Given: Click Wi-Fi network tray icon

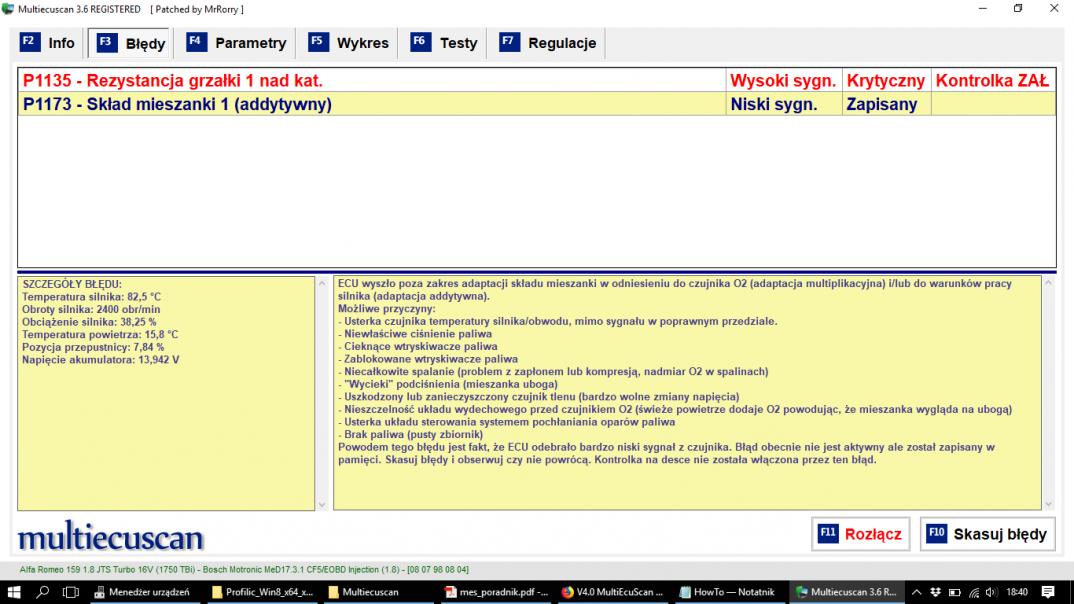Looking at the screenshot, I should coord(973,592).
